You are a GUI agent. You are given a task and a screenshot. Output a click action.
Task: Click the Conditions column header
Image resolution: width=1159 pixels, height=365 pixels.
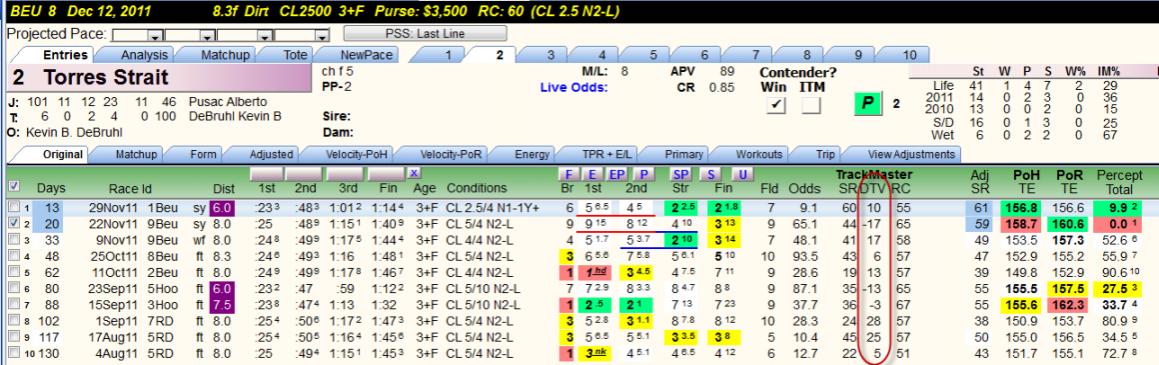[477, 188]
